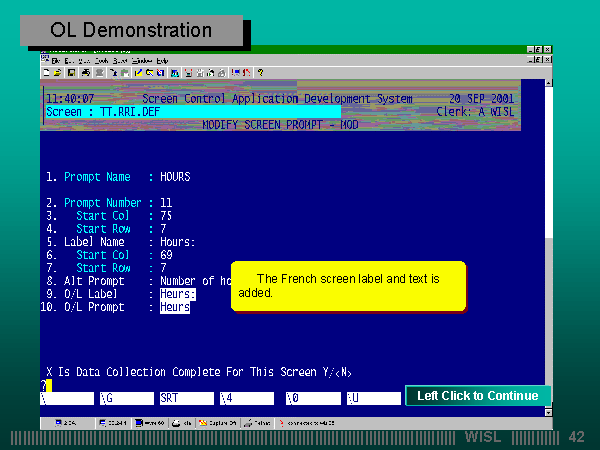Click the function key box labeled \4
Image resolution: width=600 pixels, height=450 pixels.
click(x=246, y=397)
